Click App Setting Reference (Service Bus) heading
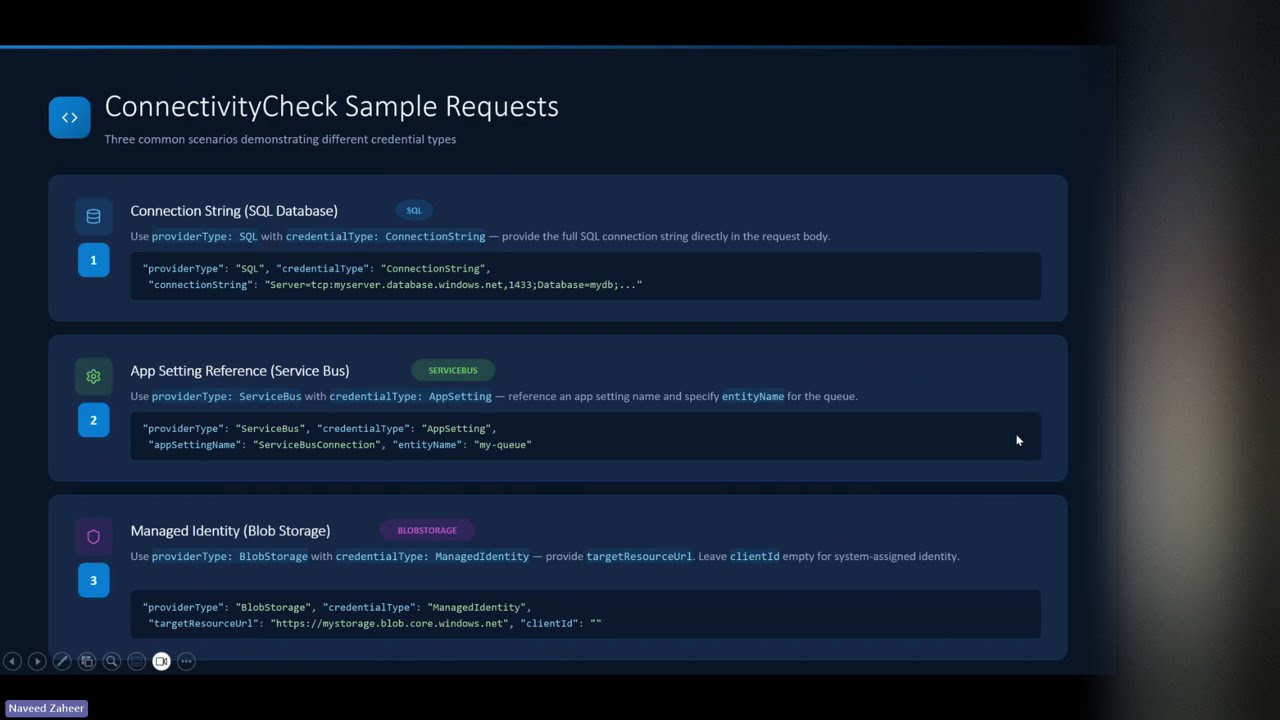Viewport: 1280px width, 720px height. coord(240,370)
